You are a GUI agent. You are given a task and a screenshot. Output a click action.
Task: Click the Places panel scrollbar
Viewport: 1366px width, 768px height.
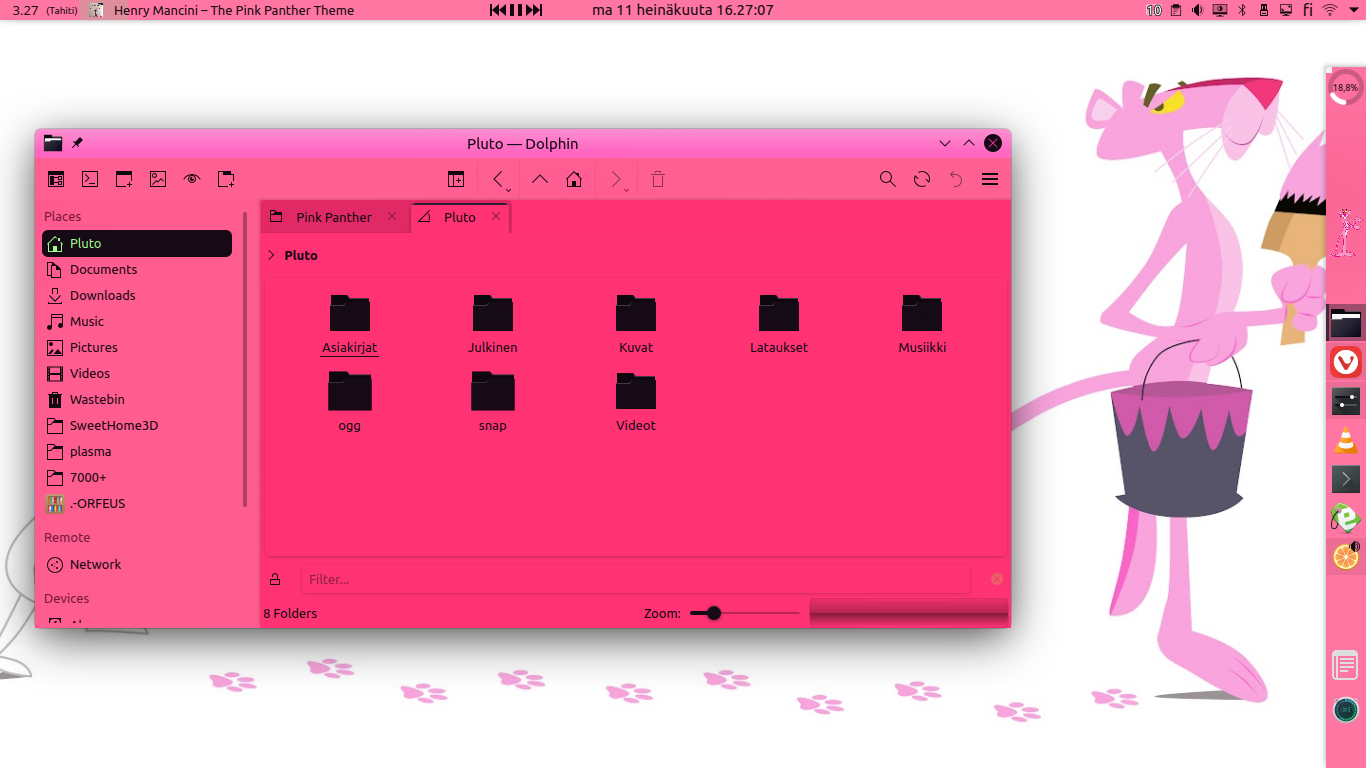pos(245,358)
